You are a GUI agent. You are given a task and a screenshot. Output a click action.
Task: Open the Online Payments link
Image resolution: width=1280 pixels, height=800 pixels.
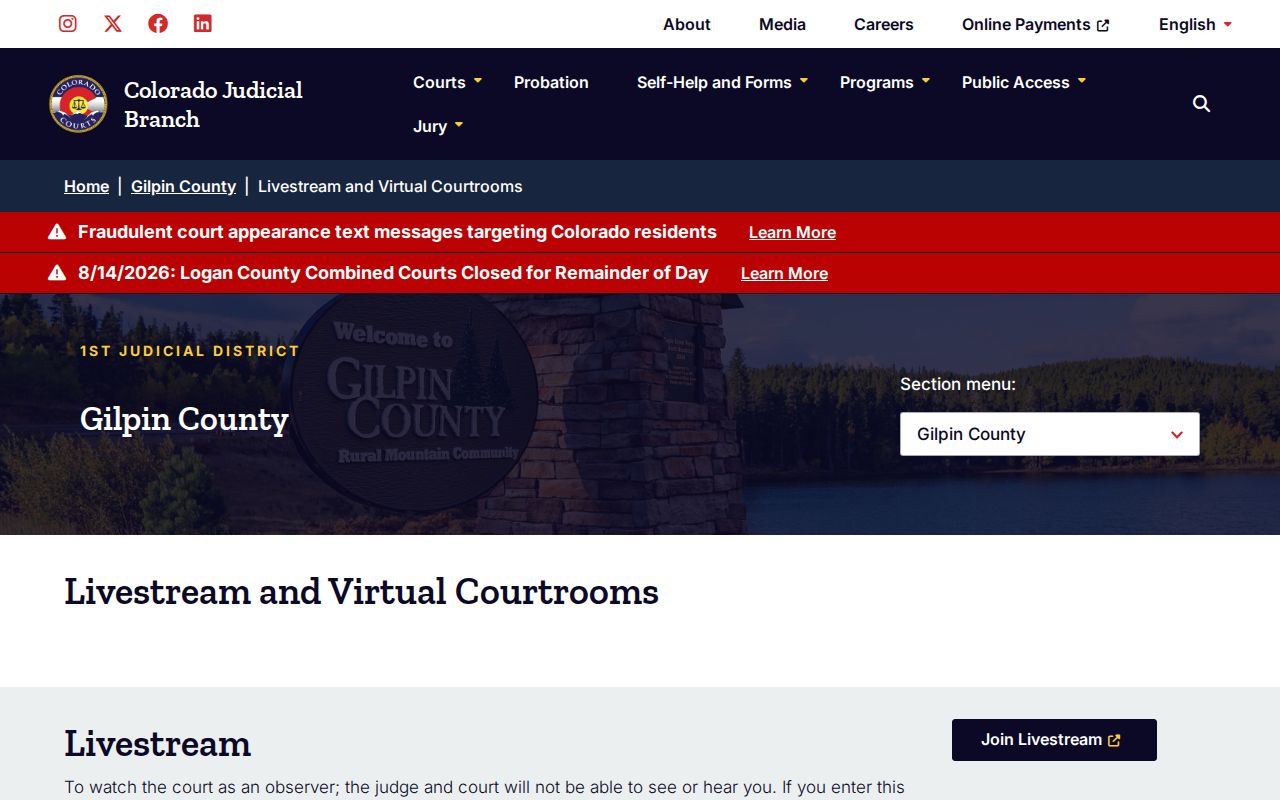pyautogui.click(x=1036, y=24)
